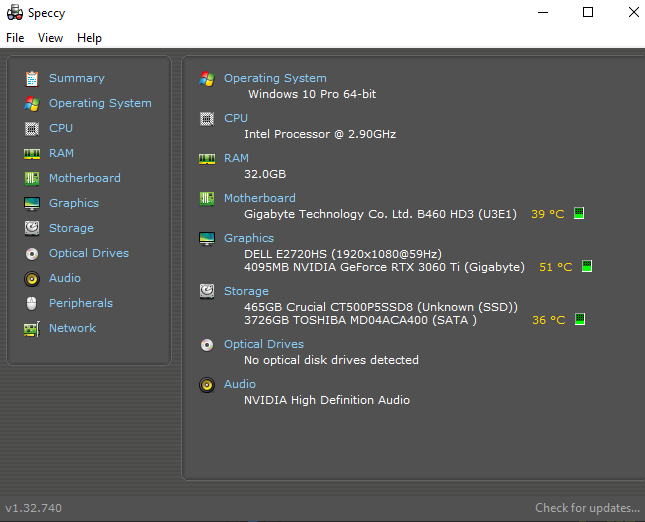The height and width of the screenshot is (522, 645).
Task: Click the Windows 10 Pro 64-bit text
Action: pos(312,94)
